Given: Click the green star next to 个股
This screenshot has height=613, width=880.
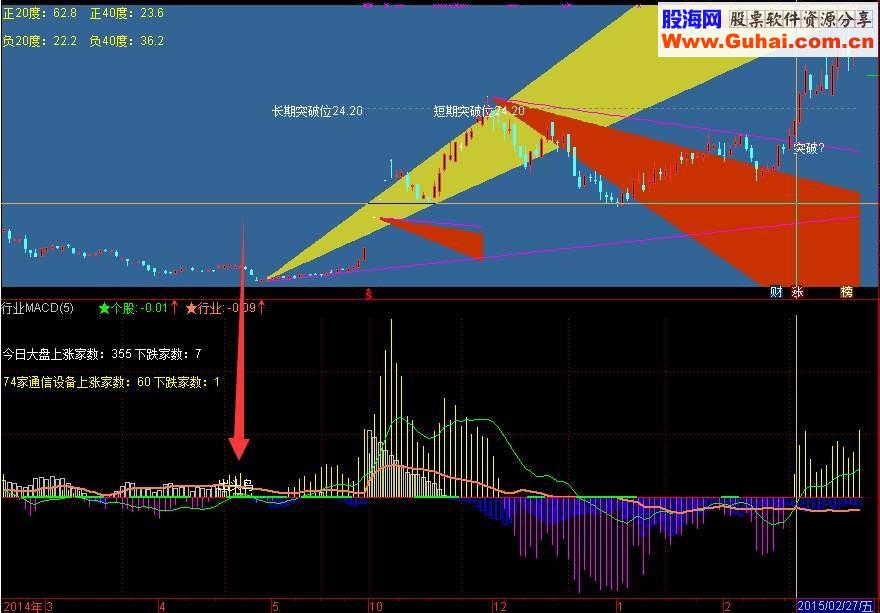Looking at the screenshot, I should pos(104,308).
